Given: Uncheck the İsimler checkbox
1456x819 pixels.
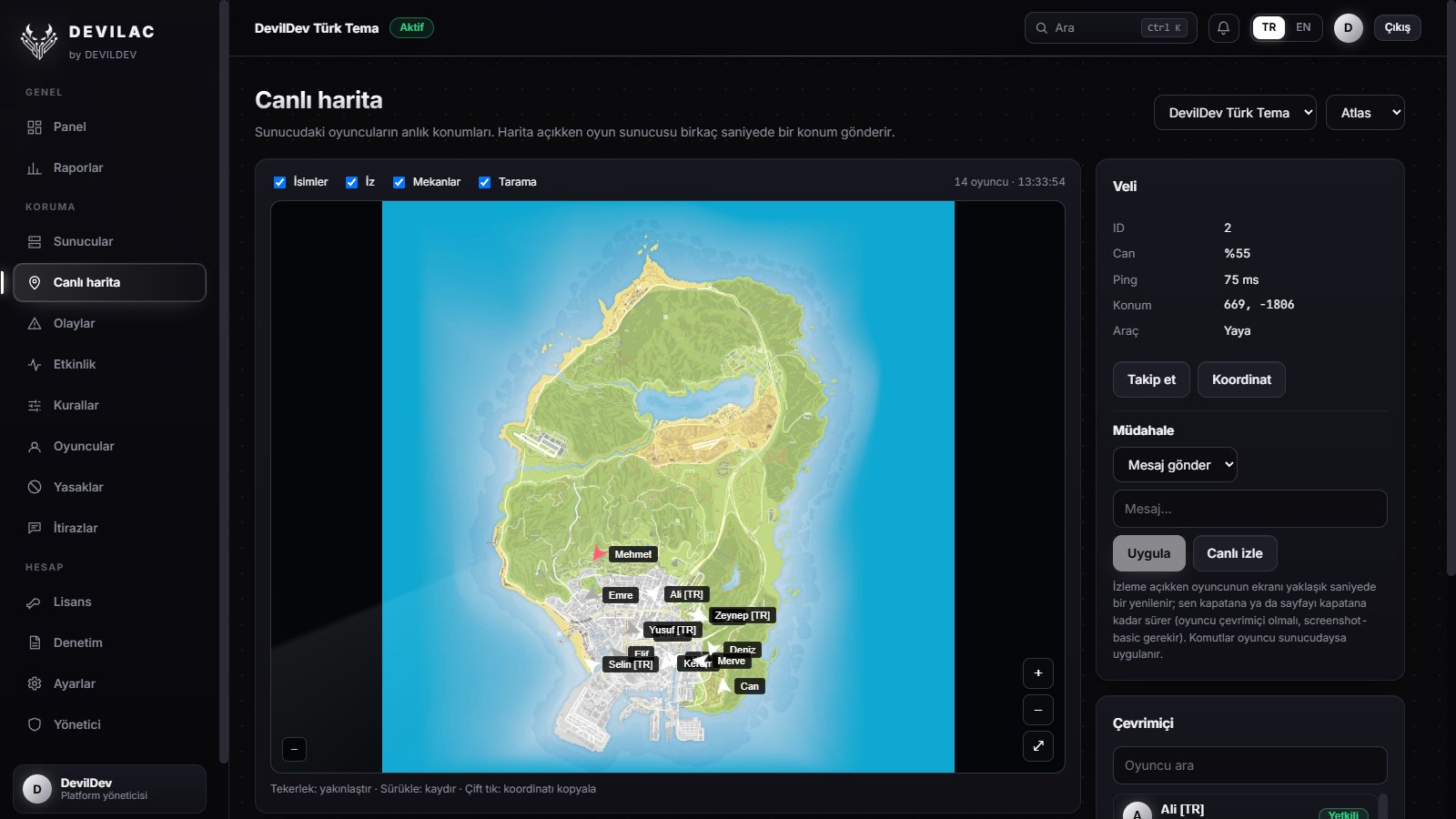Looking at the screenshot, I should coord(279,182).
